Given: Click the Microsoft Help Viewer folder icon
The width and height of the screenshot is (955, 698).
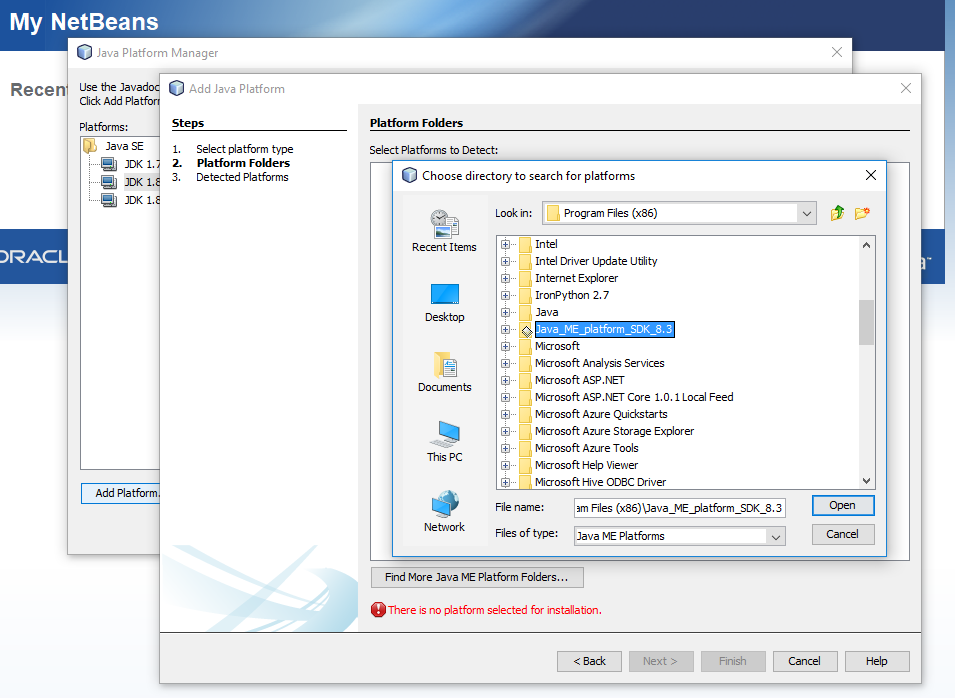Looking at the screenshot, I should pos(525,465).
